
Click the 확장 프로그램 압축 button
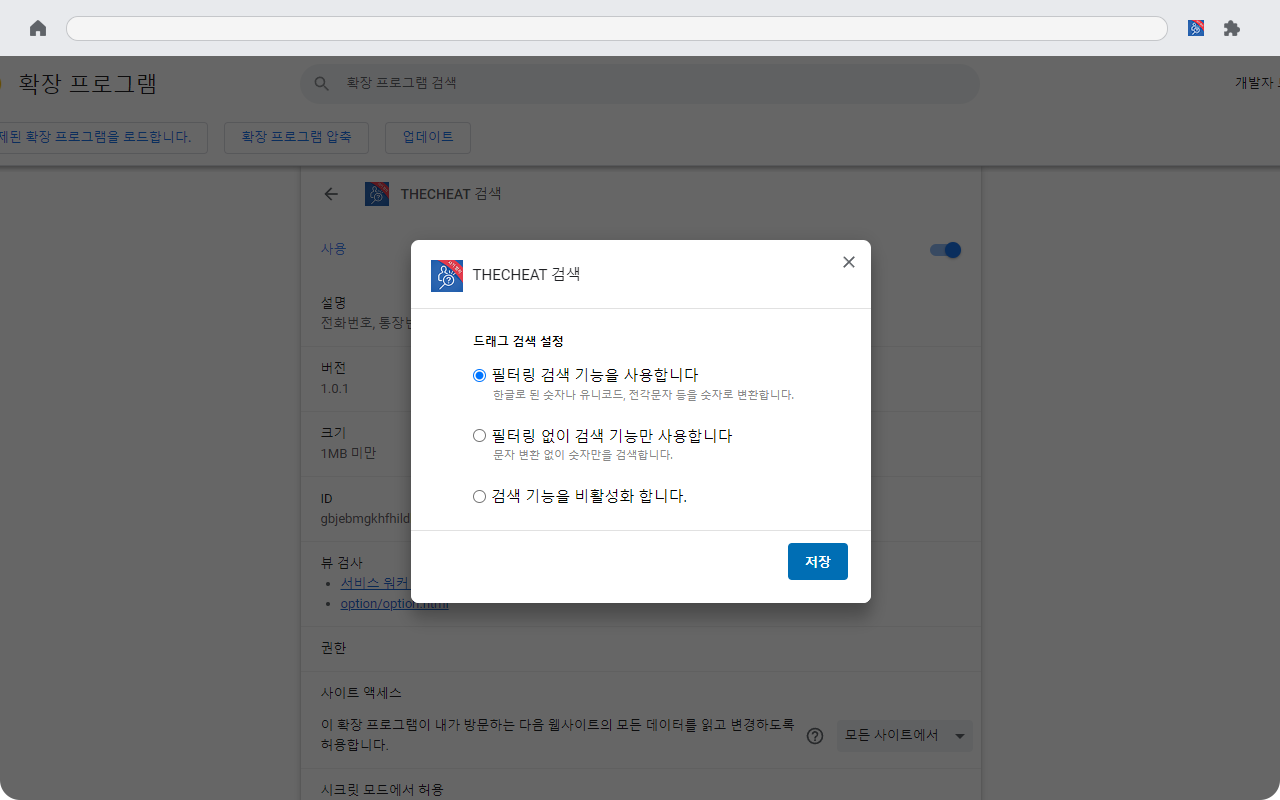tap(296, 138)
